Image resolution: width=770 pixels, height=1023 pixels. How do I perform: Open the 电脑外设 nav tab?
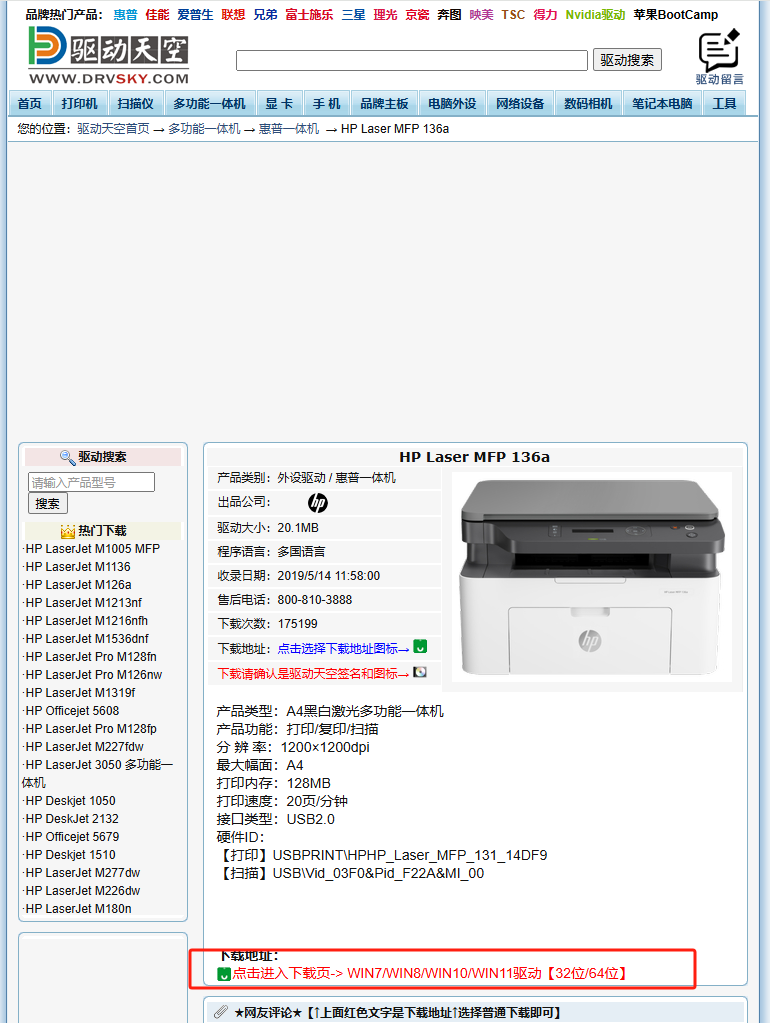pos(452,104)
